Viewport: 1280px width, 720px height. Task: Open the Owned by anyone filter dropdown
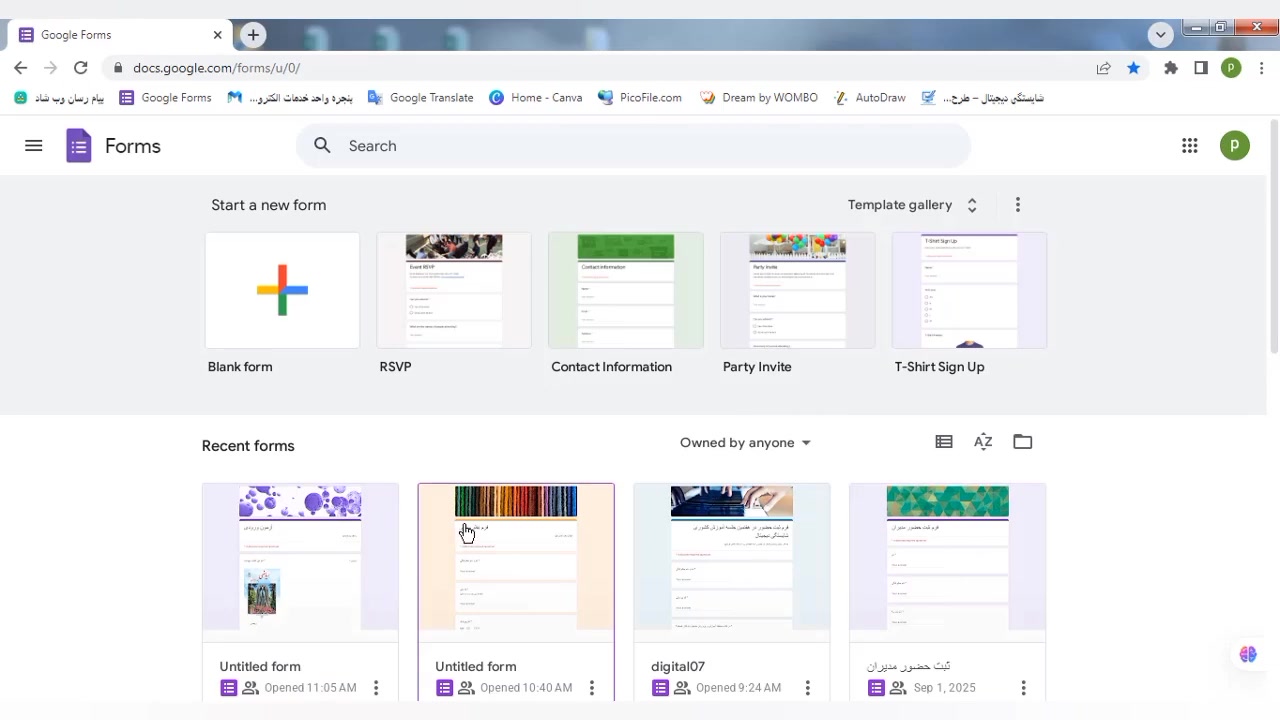(745, 443)
